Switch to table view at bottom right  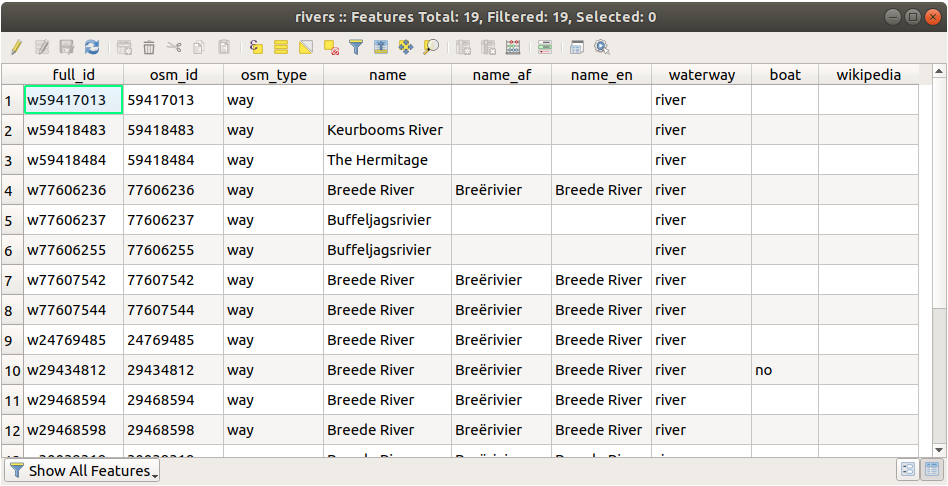coord(931,469)
